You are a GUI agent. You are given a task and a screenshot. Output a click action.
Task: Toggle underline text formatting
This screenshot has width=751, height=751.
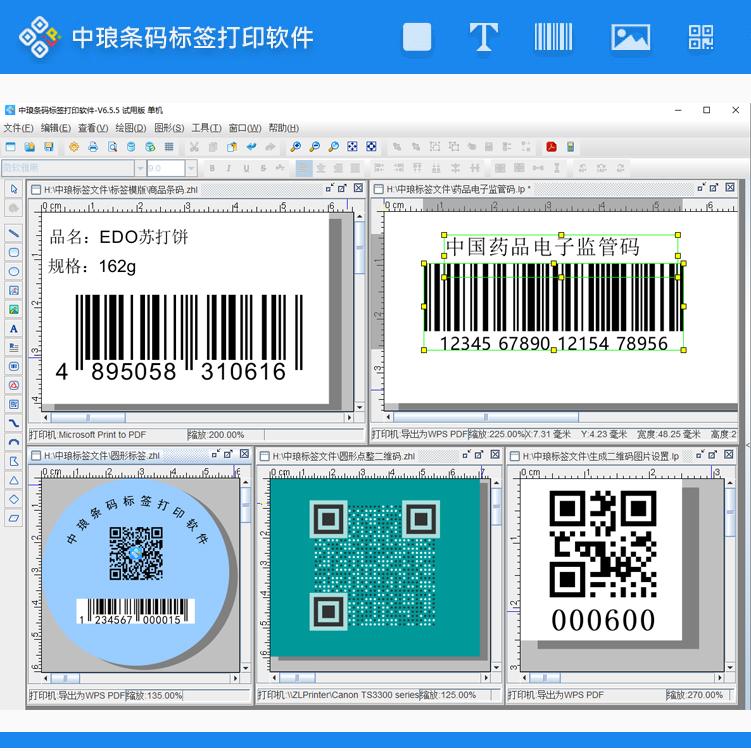point(244,168)
